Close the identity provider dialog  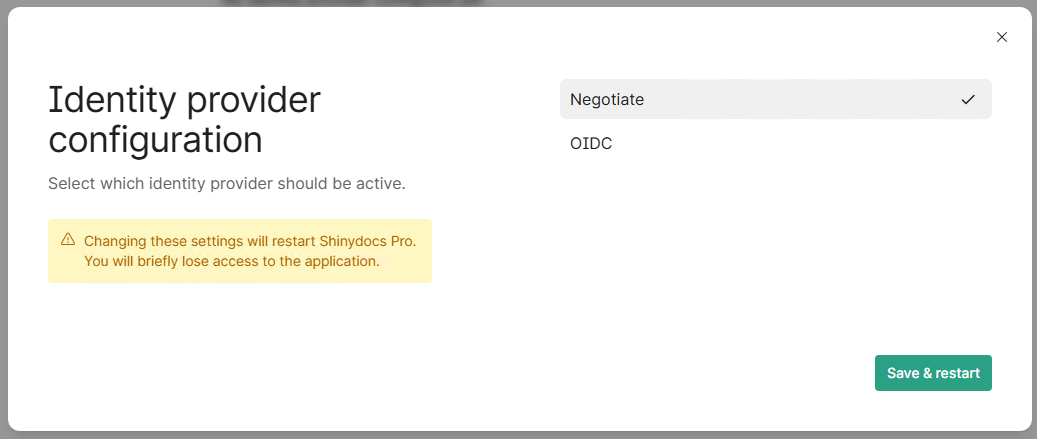pos(1002,37)
